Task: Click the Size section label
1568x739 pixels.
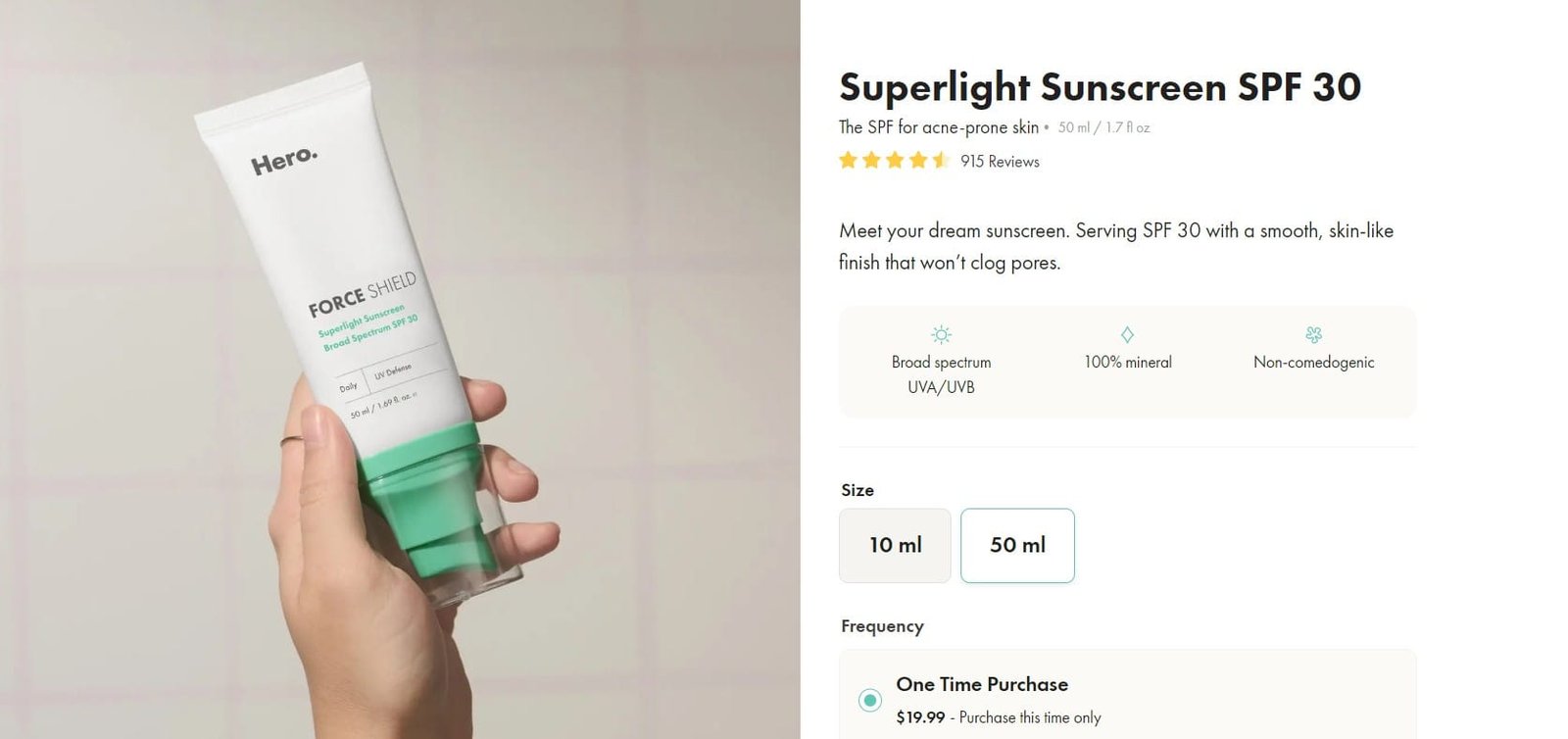Action: point(855,489)
